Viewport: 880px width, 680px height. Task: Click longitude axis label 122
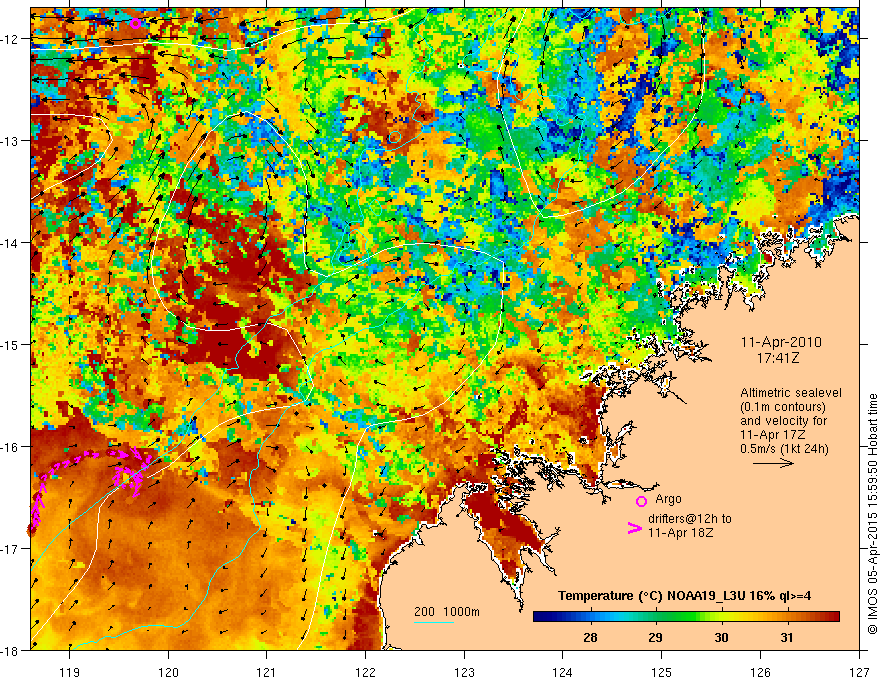(365, 672)
